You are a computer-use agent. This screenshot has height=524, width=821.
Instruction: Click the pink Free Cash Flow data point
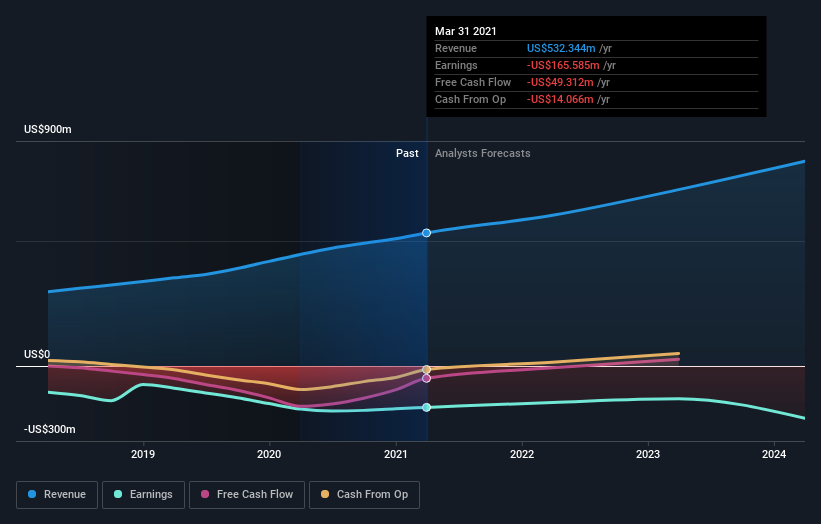[x=427, y=378]
